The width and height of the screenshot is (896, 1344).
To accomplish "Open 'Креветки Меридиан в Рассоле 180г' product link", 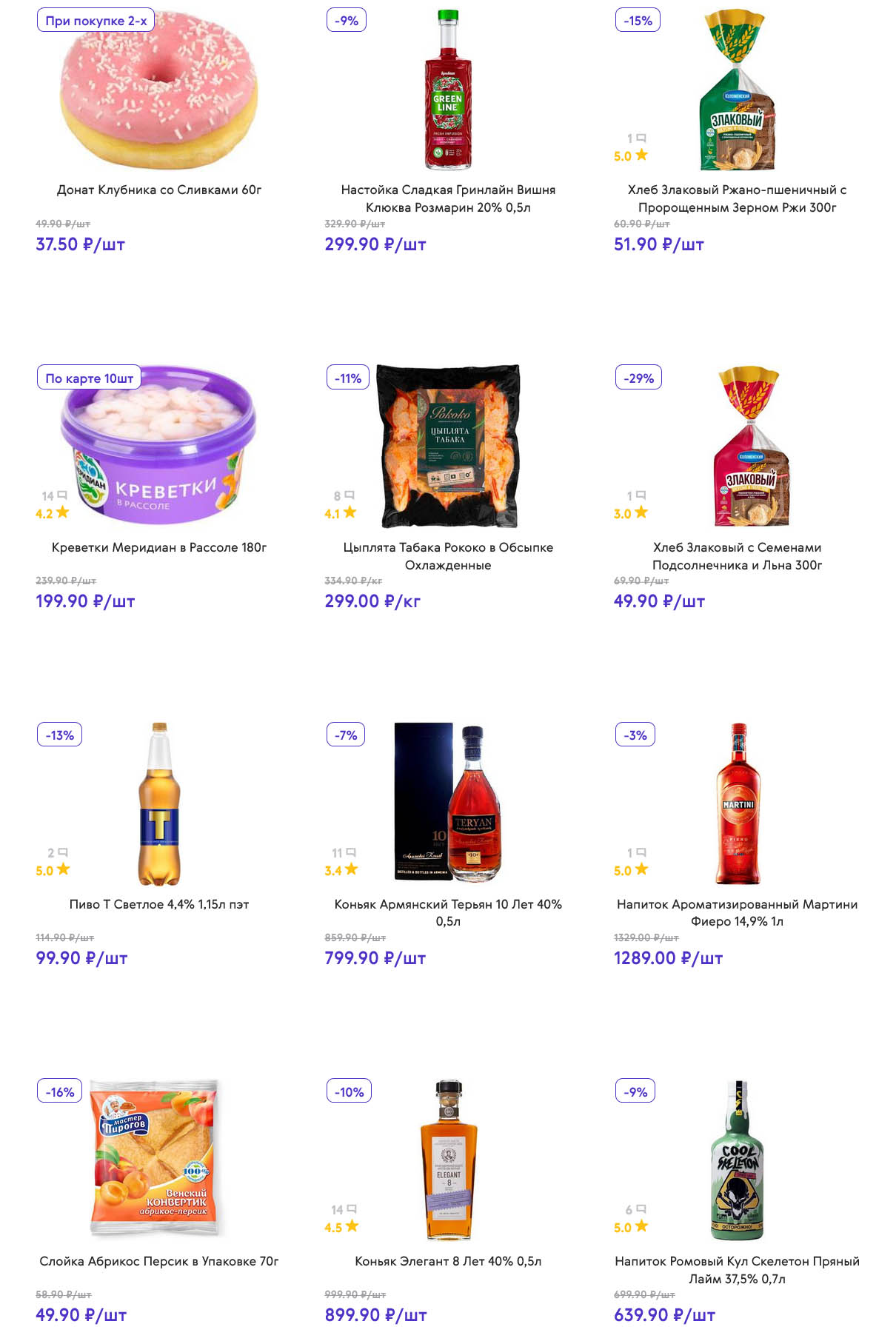I will tap(159, 547).
